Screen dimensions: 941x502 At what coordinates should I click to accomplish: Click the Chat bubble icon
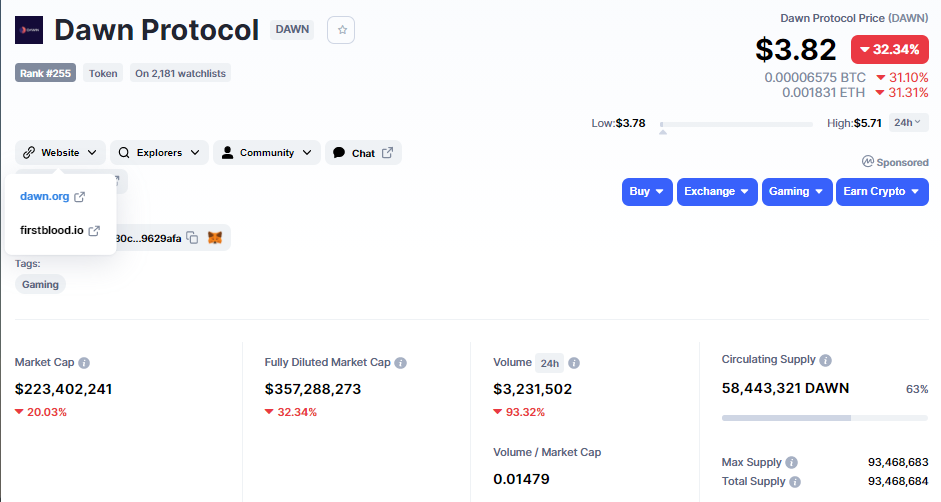(x=339, y=153)
